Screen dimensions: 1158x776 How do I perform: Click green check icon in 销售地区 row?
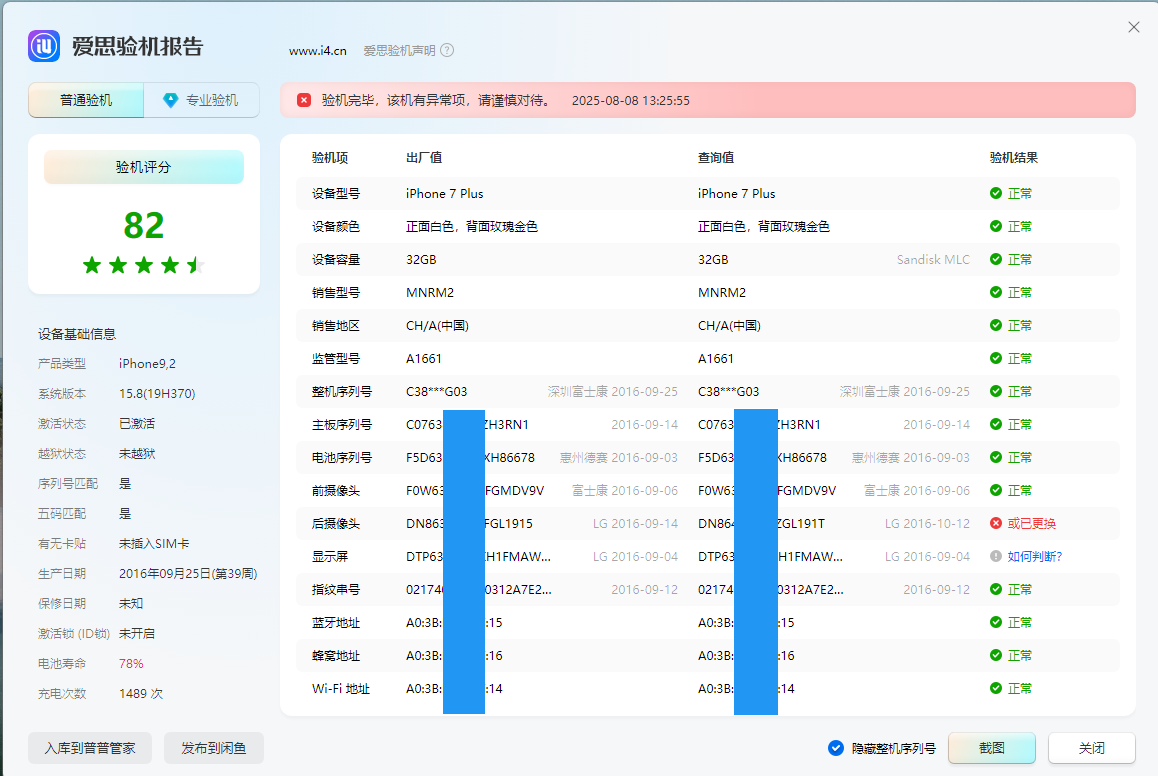tap(996, 325)
